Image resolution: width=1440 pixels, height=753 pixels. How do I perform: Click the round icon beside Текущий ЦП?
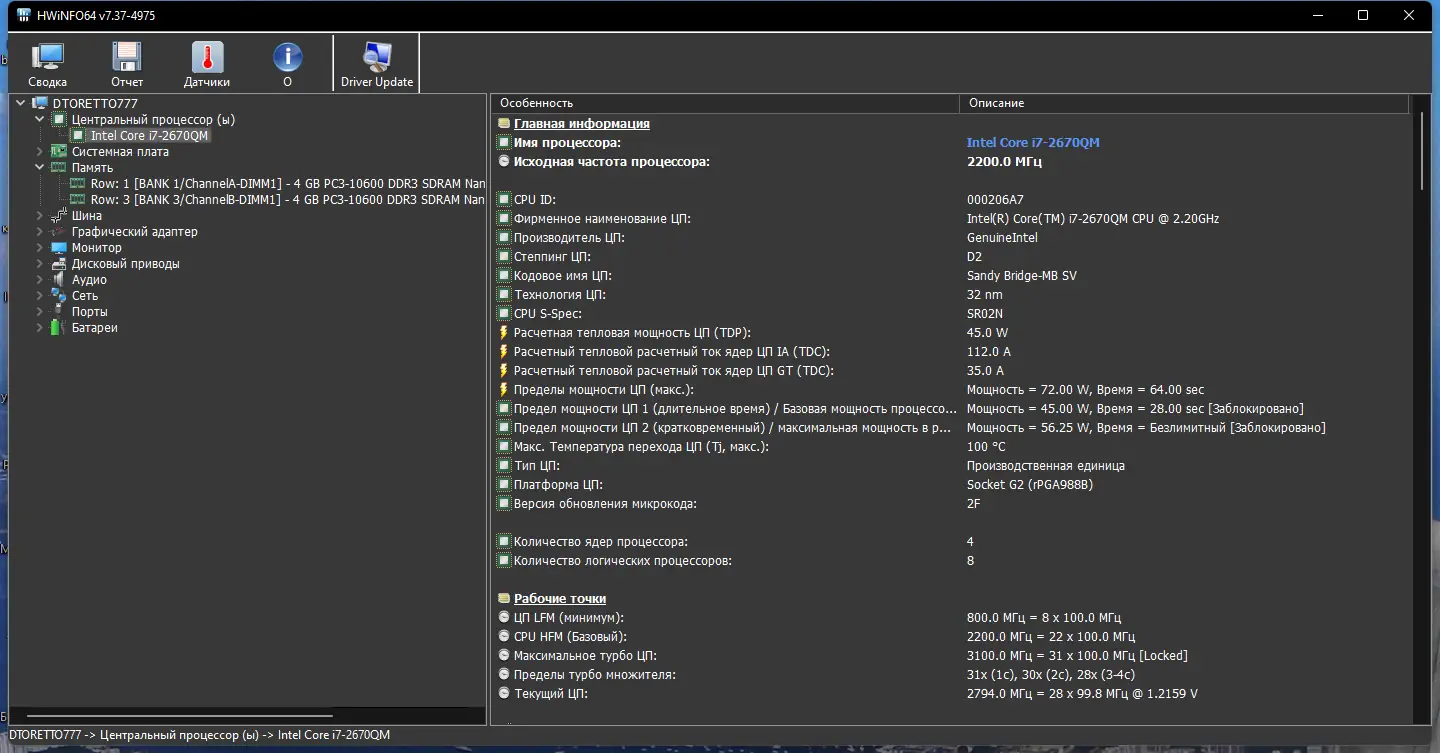tap(504, 693)
